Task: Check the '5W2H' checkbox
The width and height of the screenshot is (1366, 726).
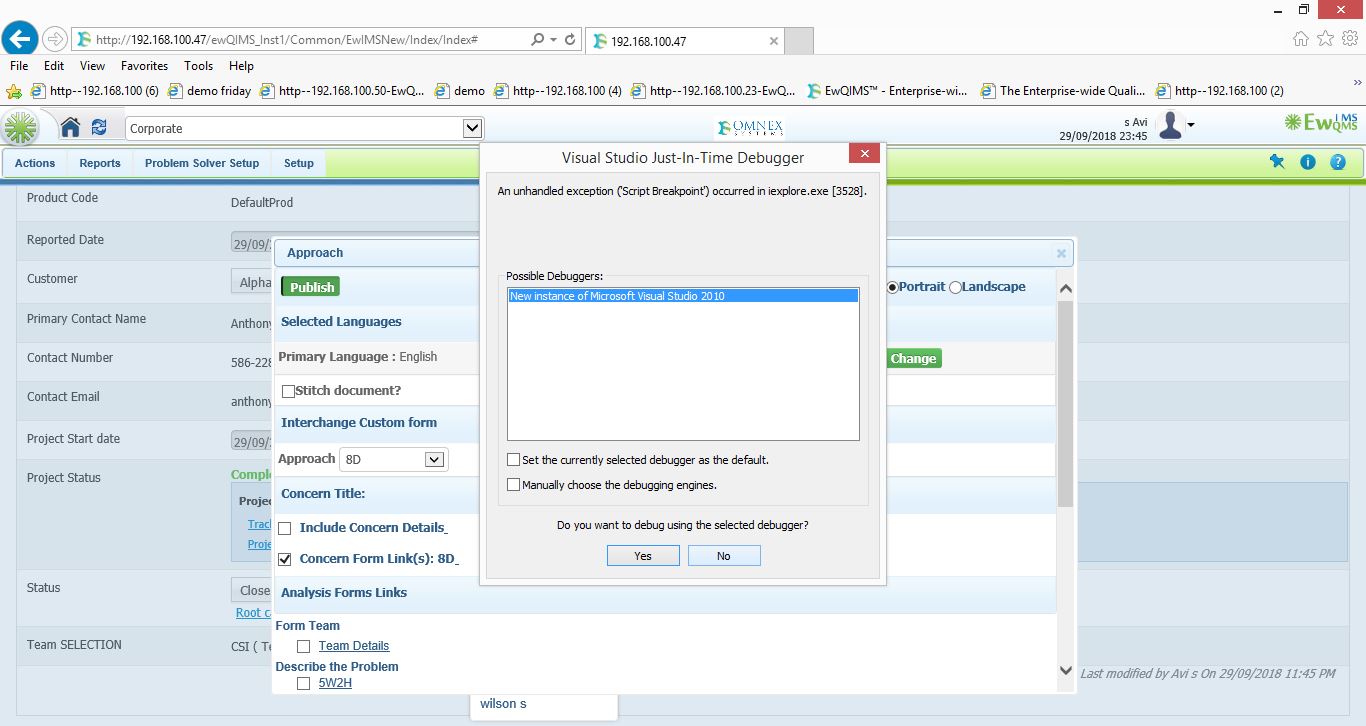Action: tap(304, 684)
